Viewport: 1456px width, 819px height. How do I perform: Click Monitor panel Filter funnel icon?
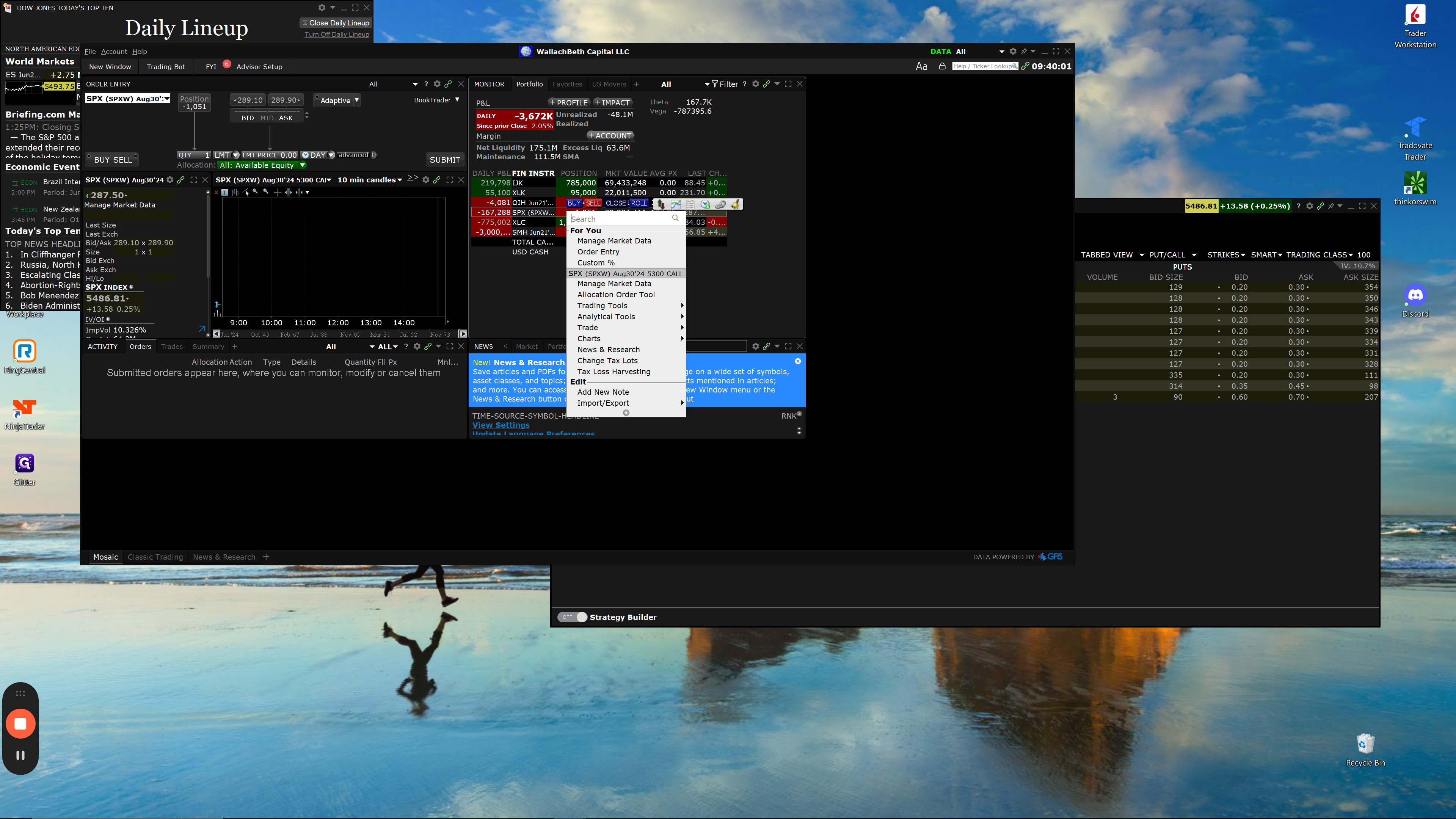click(x=714, y=84)
